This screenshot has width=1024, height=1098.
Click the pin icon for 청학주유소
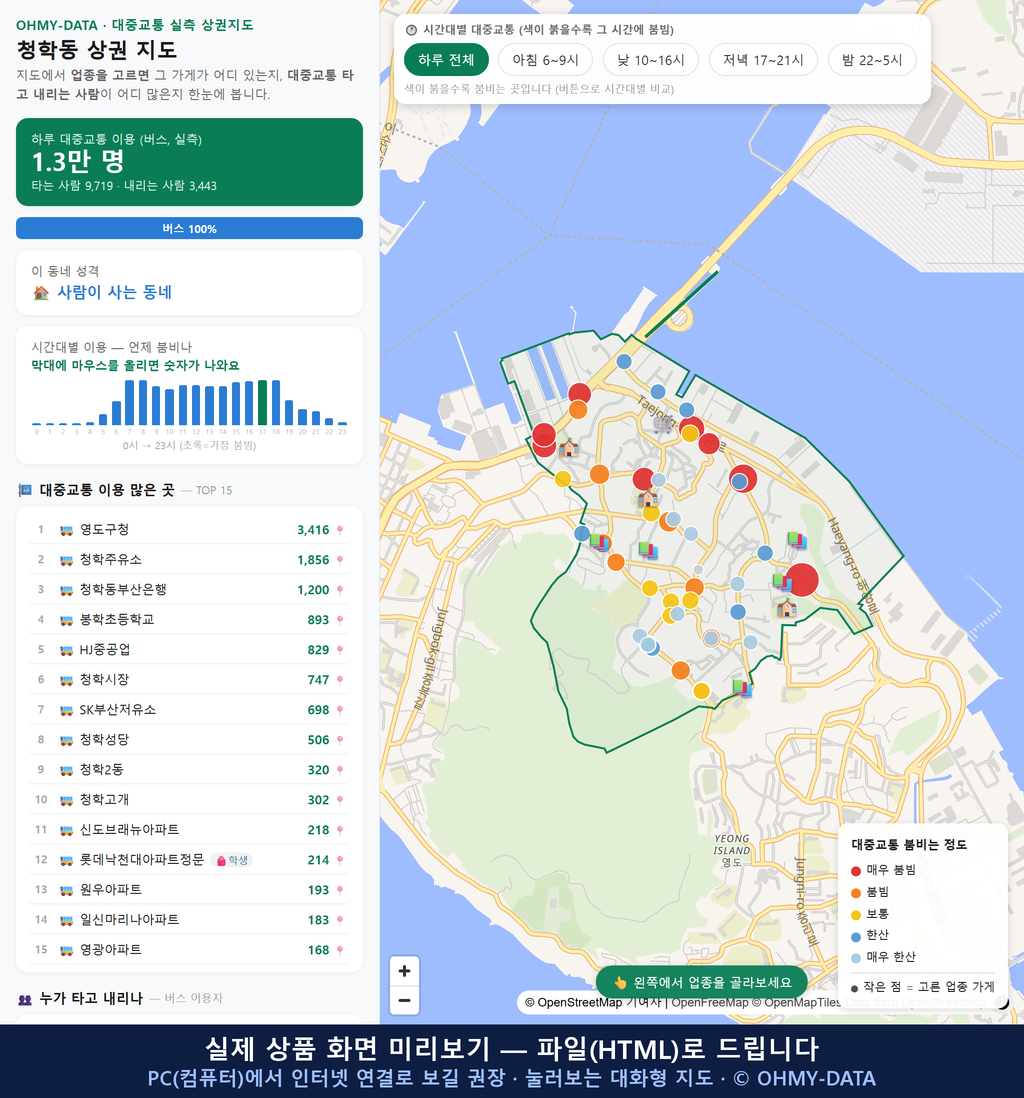(340, 560)
